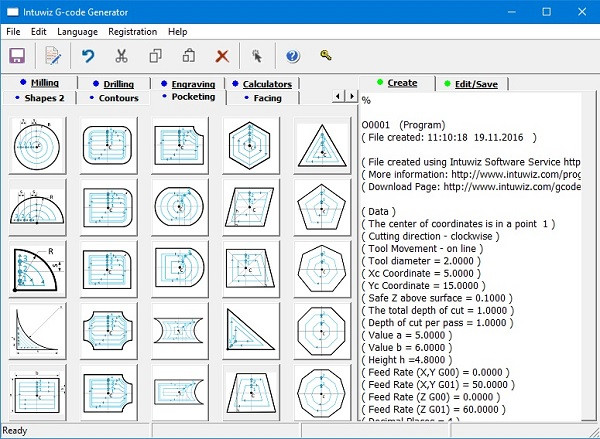Click the pointer select cursor icon
Image resolution: width=600 pixels, height=439 pixels.
coord(257,56)
